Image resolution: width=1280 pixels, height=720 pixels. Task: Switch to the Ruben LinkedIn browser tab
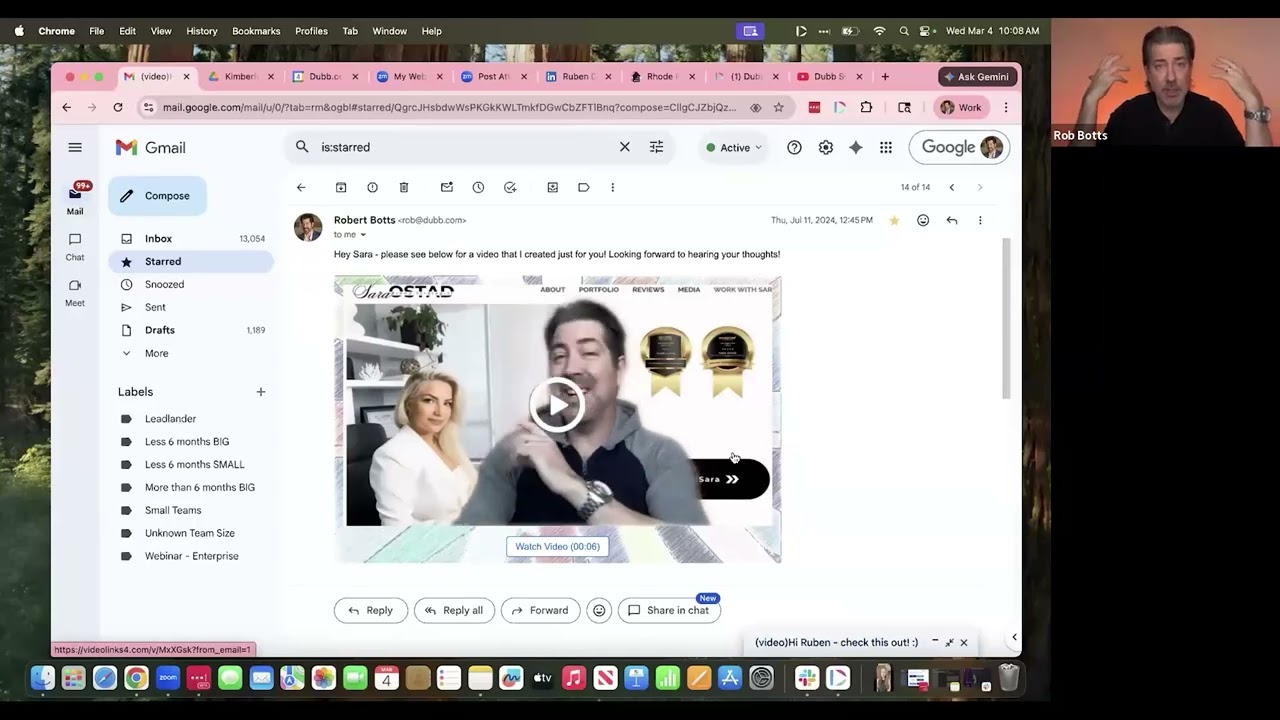pyautogui.click(x=577, y=76)
